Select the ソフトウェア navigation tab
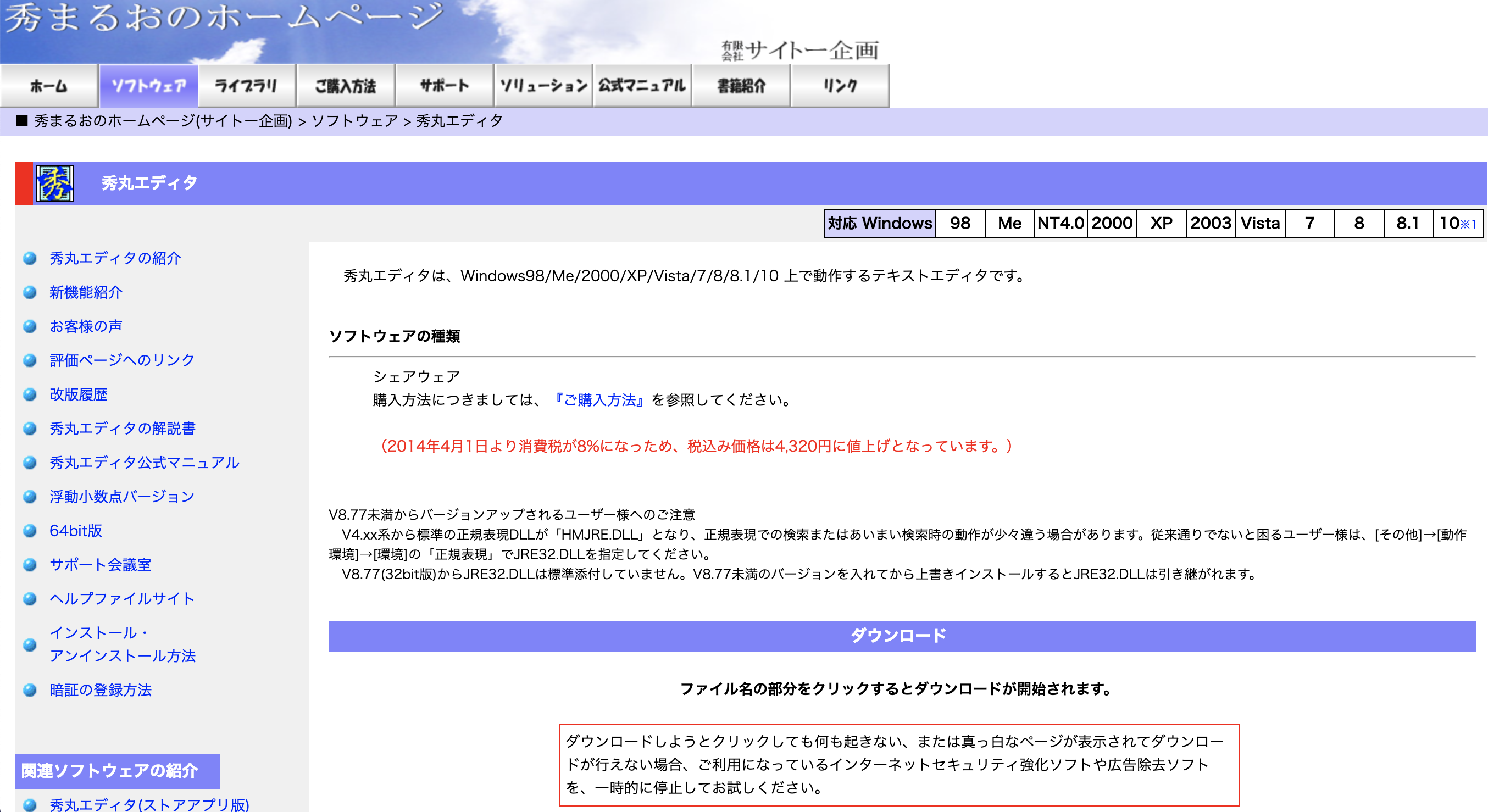1488x812 pixels. pos(148,86)
